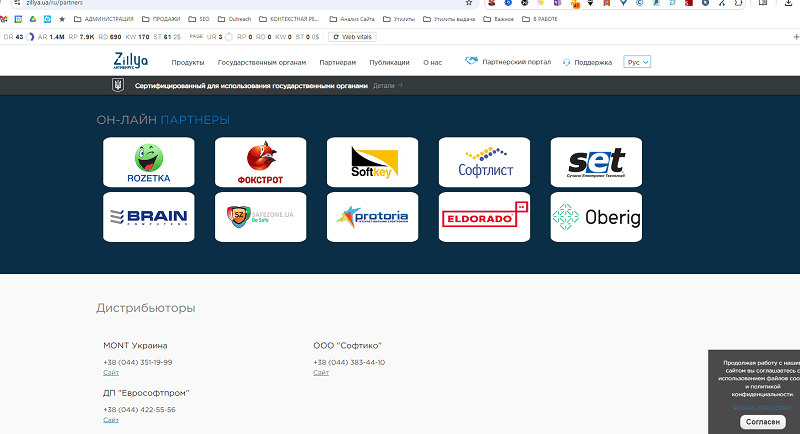Open the Rozetka partner logo card
Viewport: 800px width, 434px height.
click(148, 162)
